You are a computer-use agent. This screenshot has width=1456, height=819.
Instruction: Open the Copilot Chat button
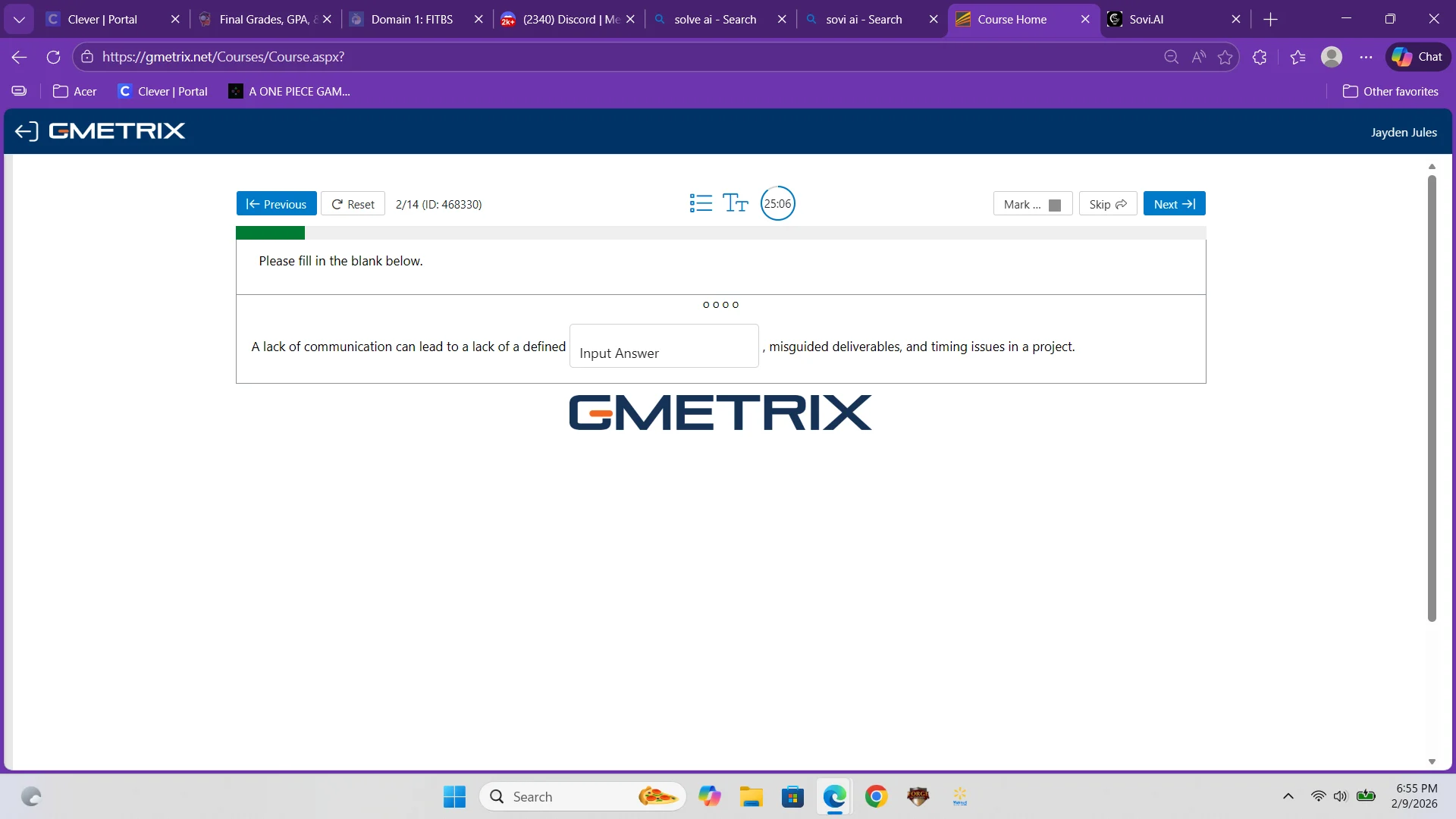coord(1417,57)
